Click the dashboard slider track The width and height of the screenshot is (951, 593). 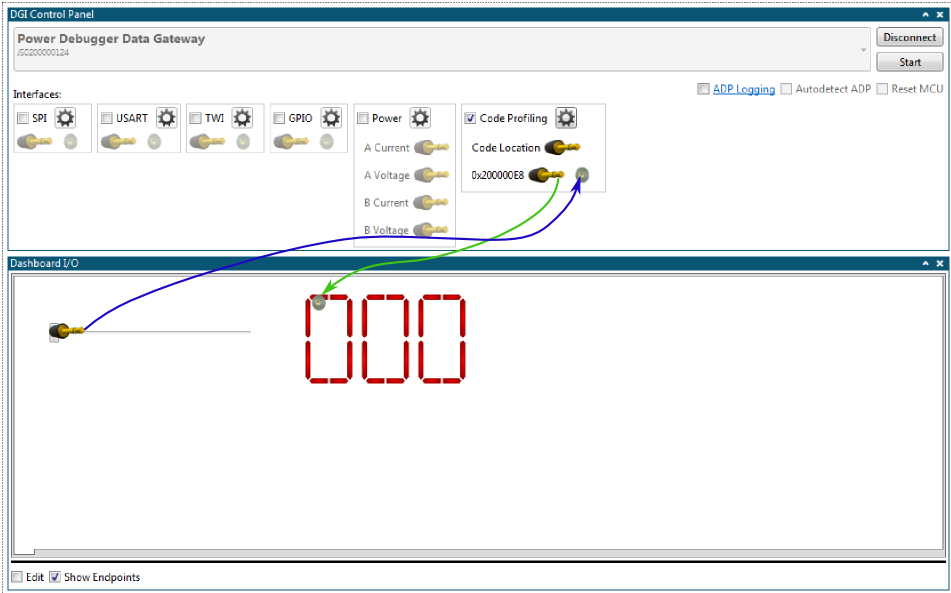pyautogui.click(x=150, y=332)
